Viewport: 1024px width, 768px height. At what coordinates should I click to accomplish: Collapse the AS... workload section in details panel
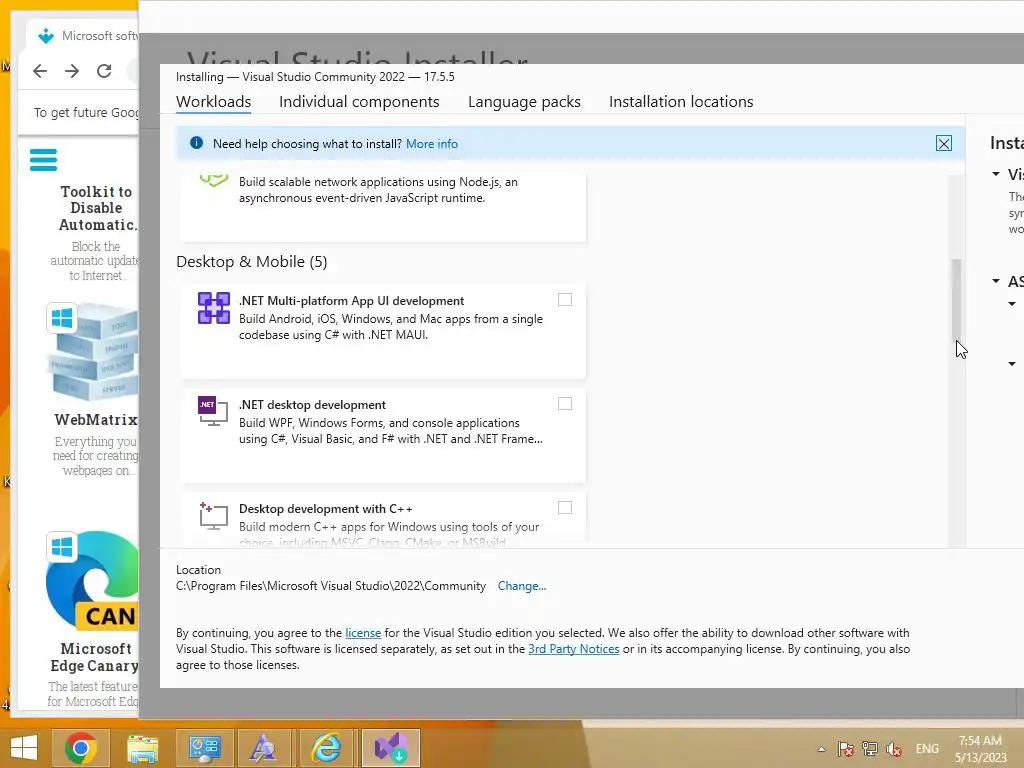coord(996,281)
